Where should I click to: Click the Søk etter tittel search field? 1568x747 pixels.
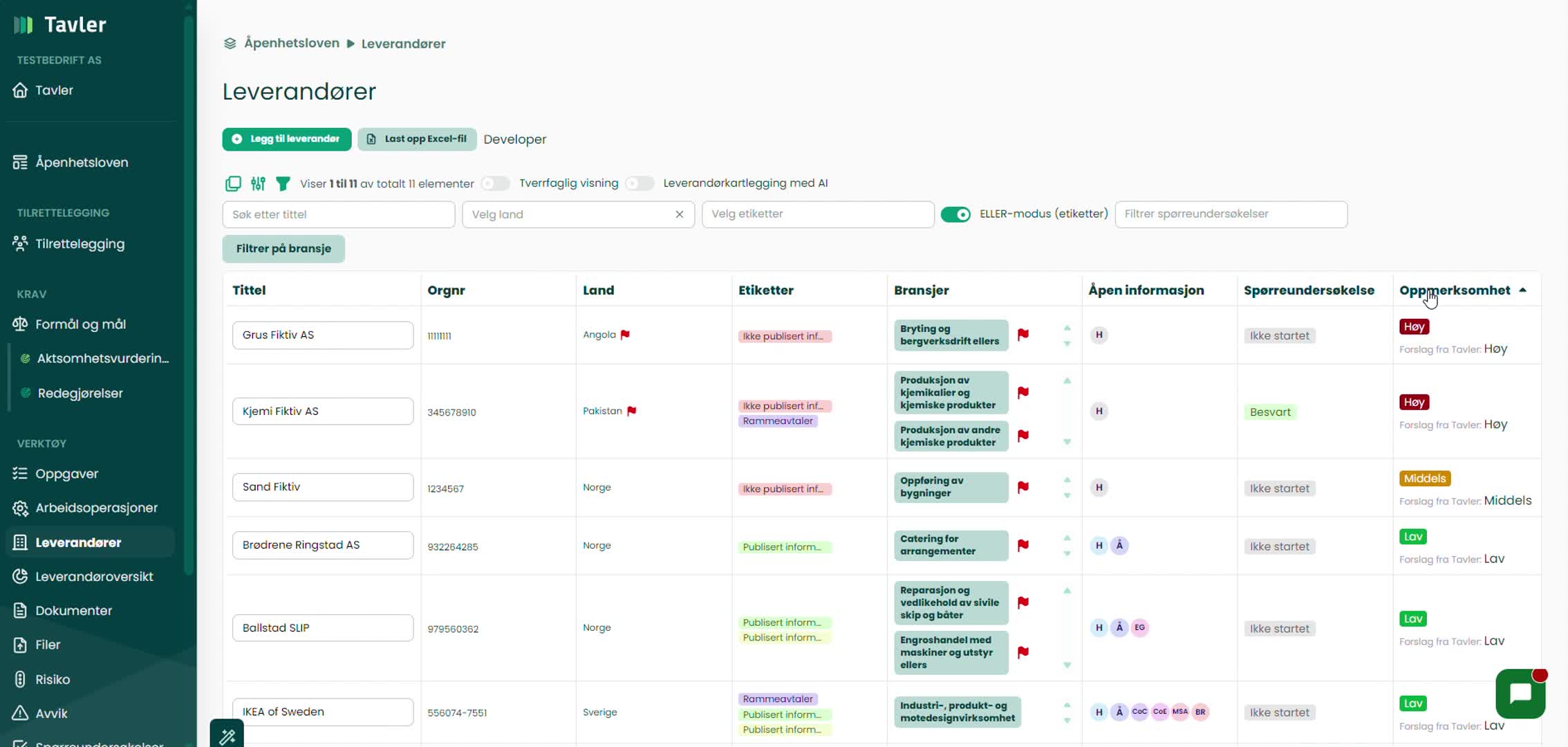coord(338,214)
